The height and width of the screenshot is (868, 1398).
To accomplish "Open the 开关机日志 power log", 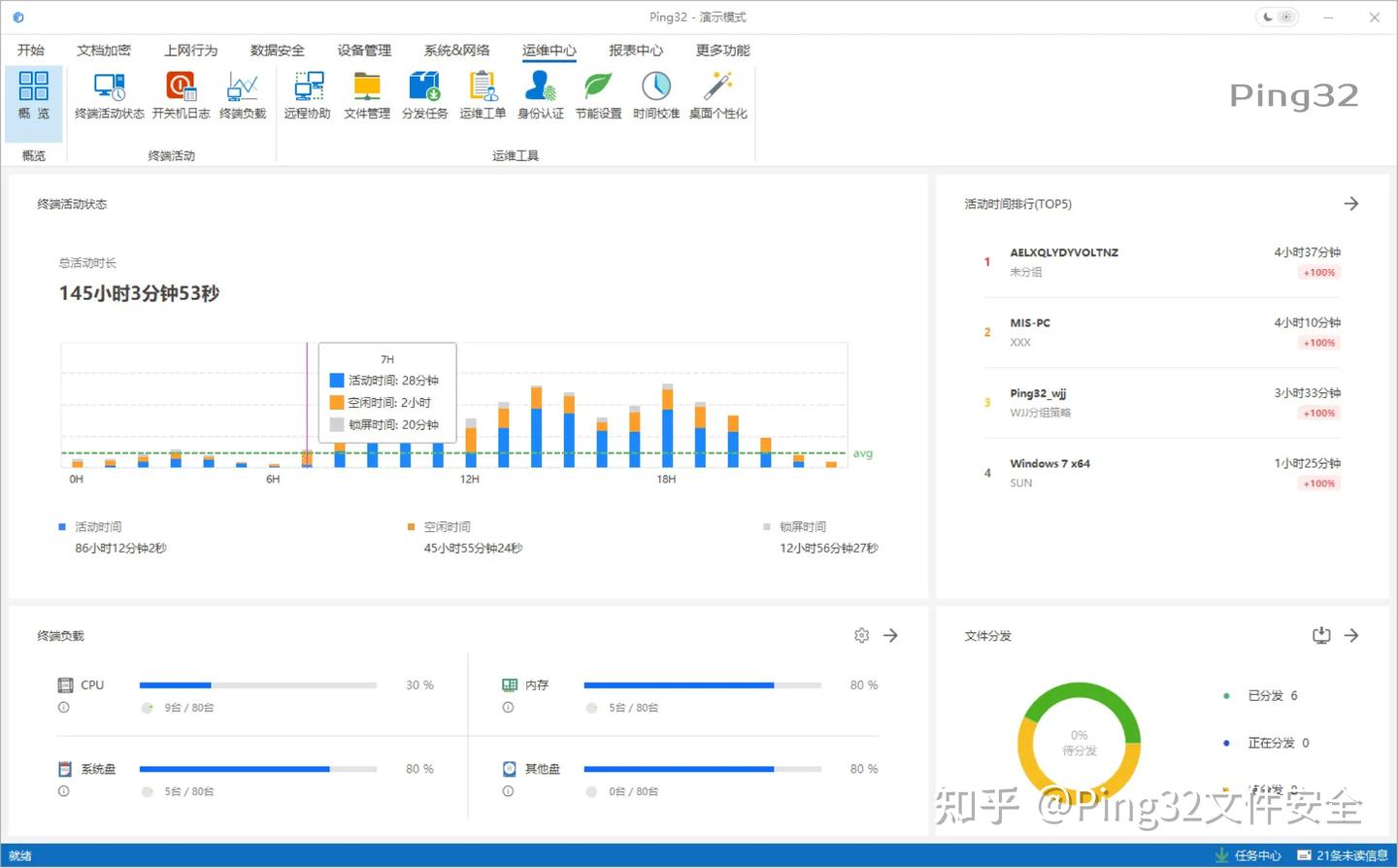I will click(x=181, y=95).
